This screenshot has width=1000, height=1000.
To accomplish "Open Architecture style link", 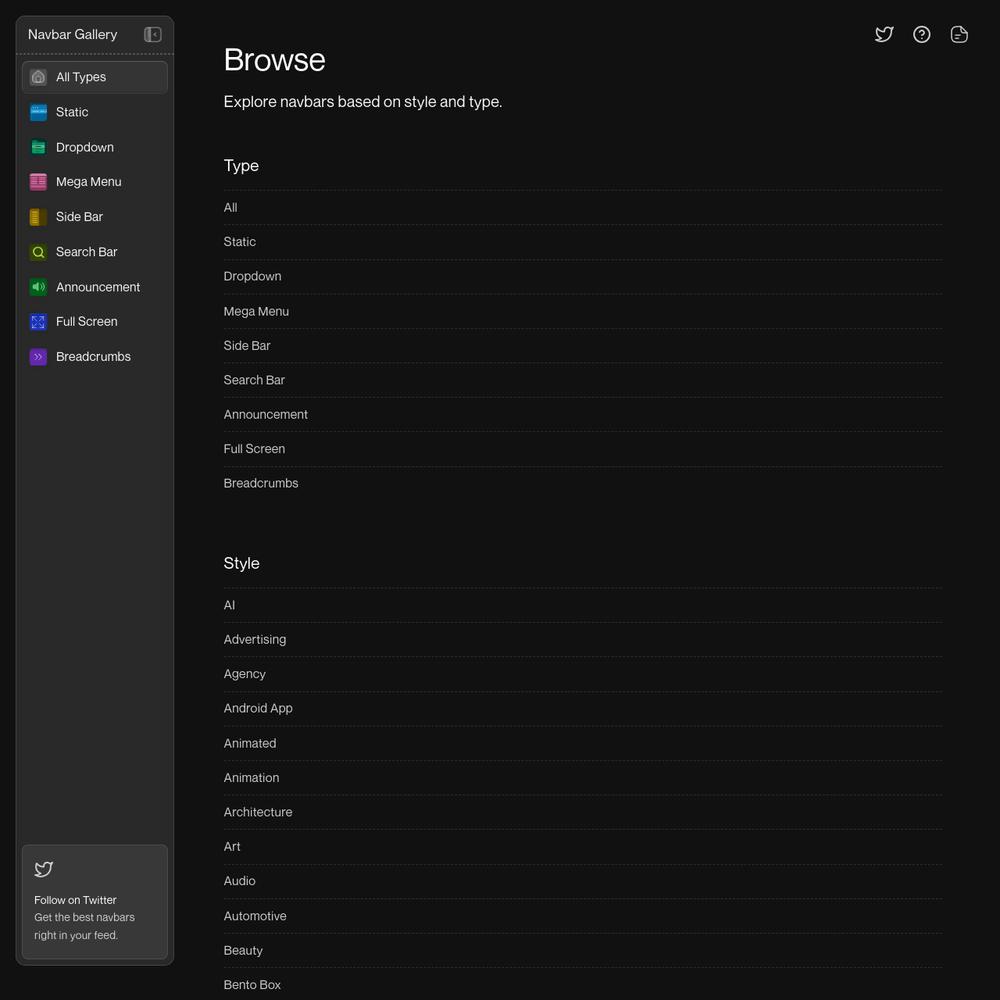I will 258,812.
